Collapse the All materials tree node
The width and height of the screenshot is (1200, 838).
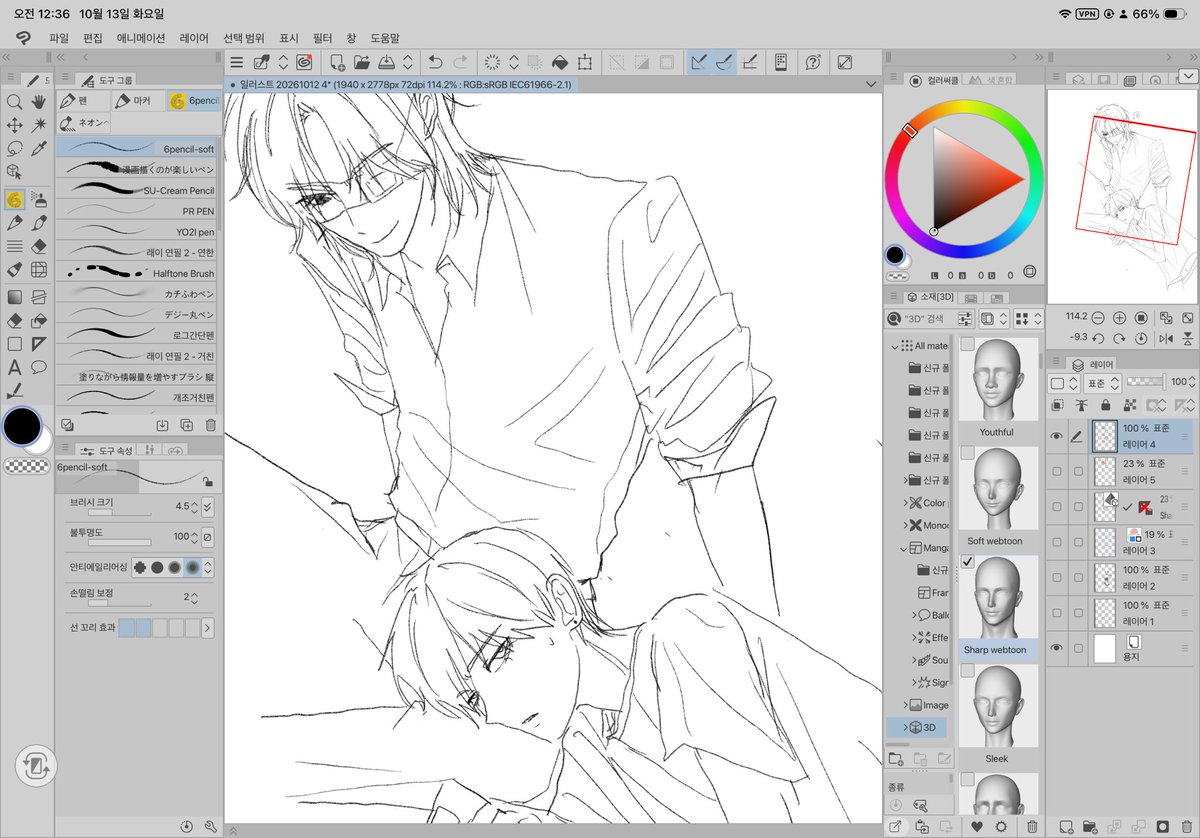pyautogui.click(x=895, y=345)
